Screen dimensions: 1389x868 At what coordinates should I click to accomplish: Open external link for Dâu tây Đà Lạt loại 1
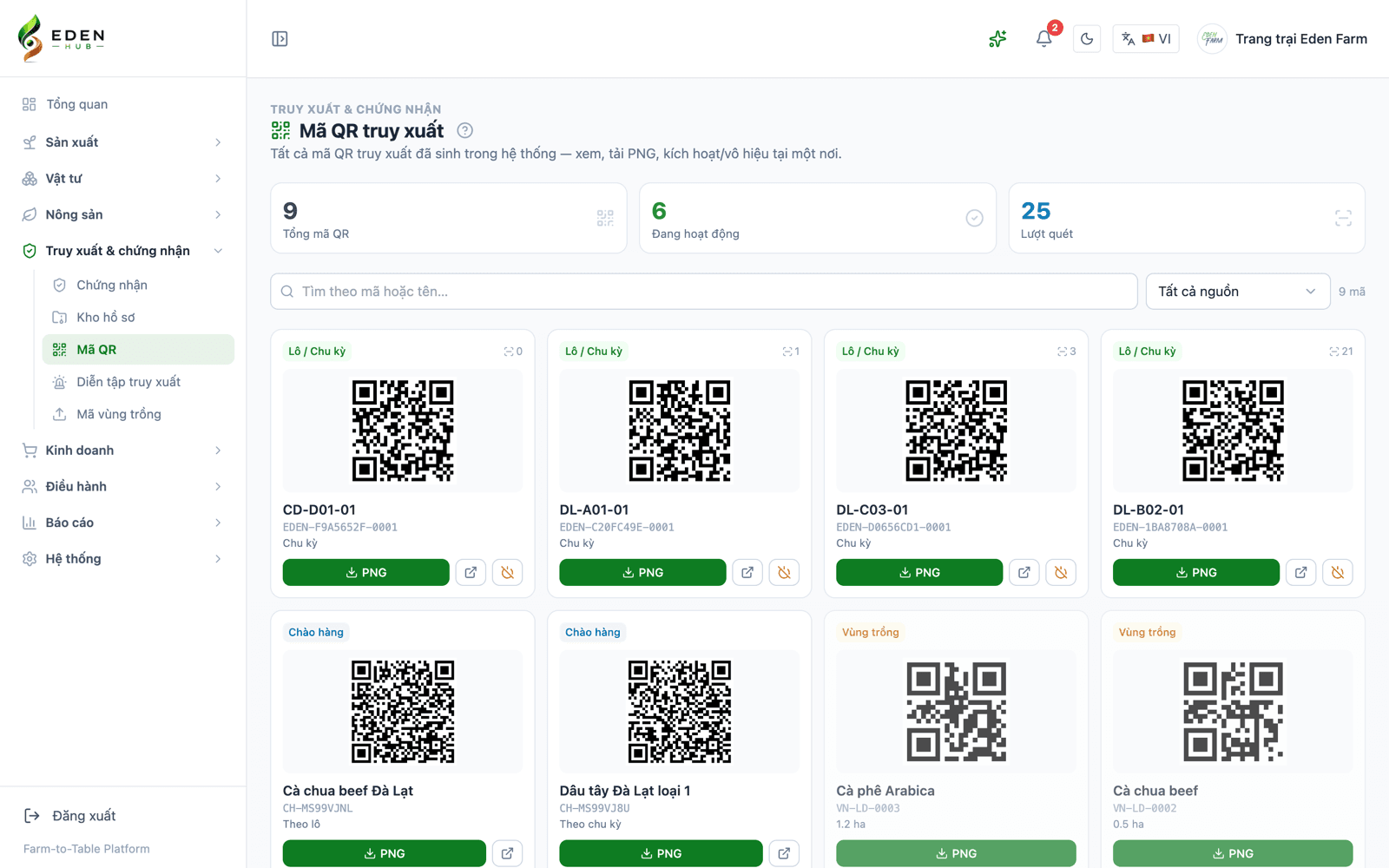click(784, 853)
